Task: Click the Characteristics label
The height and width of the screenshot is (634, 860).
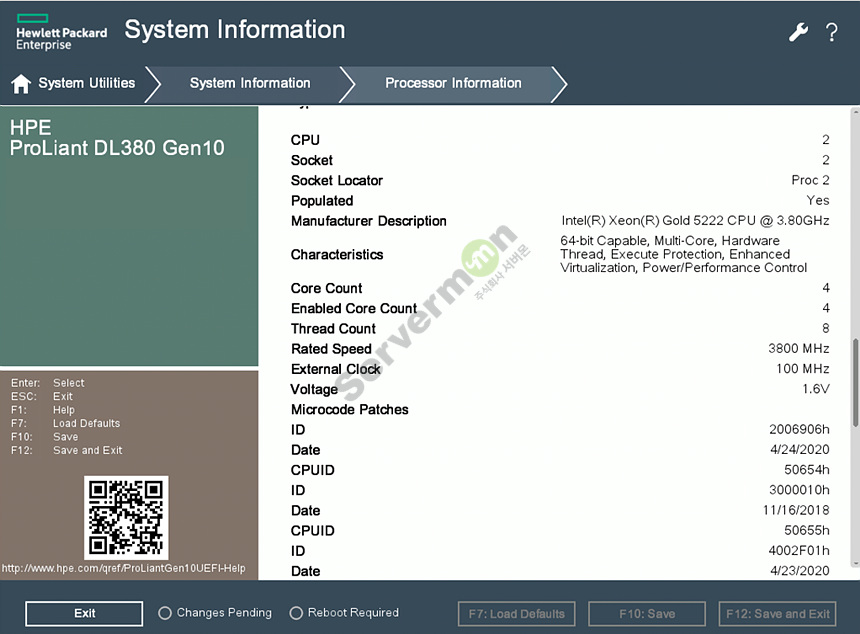Action: [337, 254]
